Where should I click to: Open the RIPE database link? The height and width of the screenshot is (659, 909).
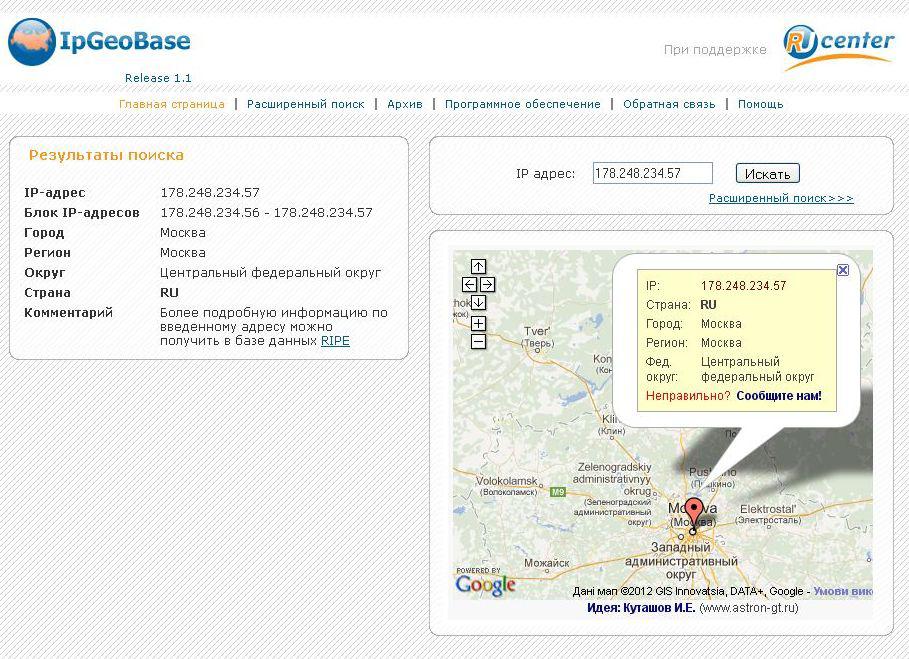(335, 341)
